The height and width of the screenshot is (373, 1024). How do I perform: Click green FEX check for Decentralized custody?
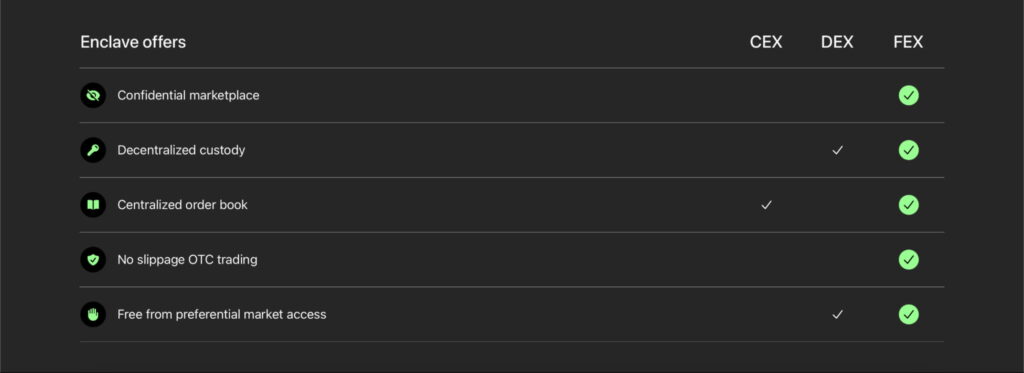click(908, 150)
